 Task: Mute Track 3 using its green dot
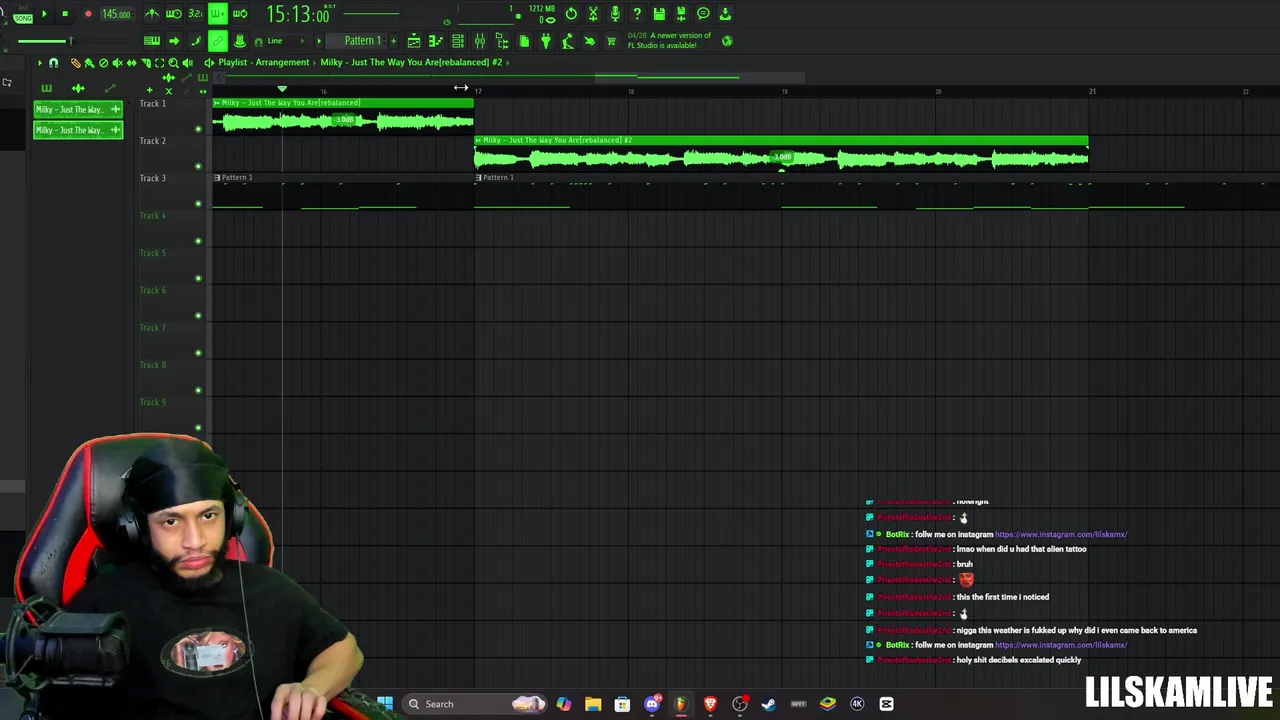198,204
